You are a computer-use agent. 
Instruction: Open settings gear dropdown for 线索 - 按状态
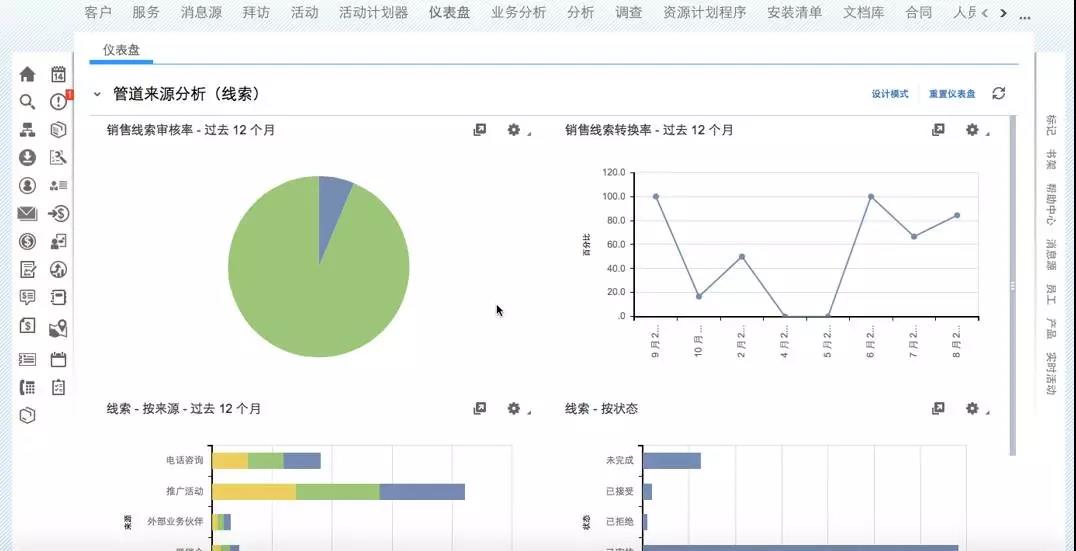pos(973,409)
